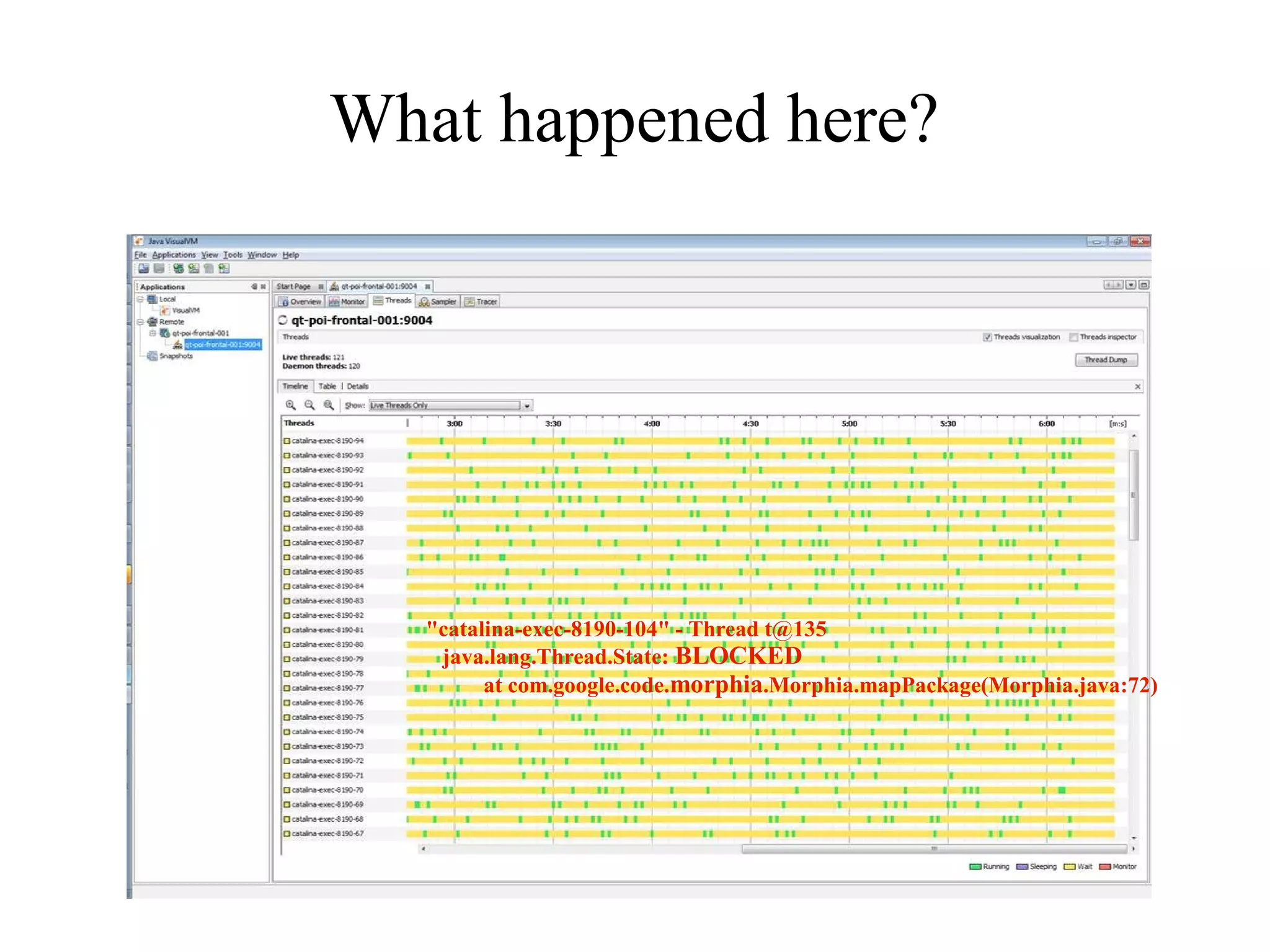Click the scale-to-fit magnifier icon
The height and width of the screenshot is (952, 1270).
tap(329, 405)
